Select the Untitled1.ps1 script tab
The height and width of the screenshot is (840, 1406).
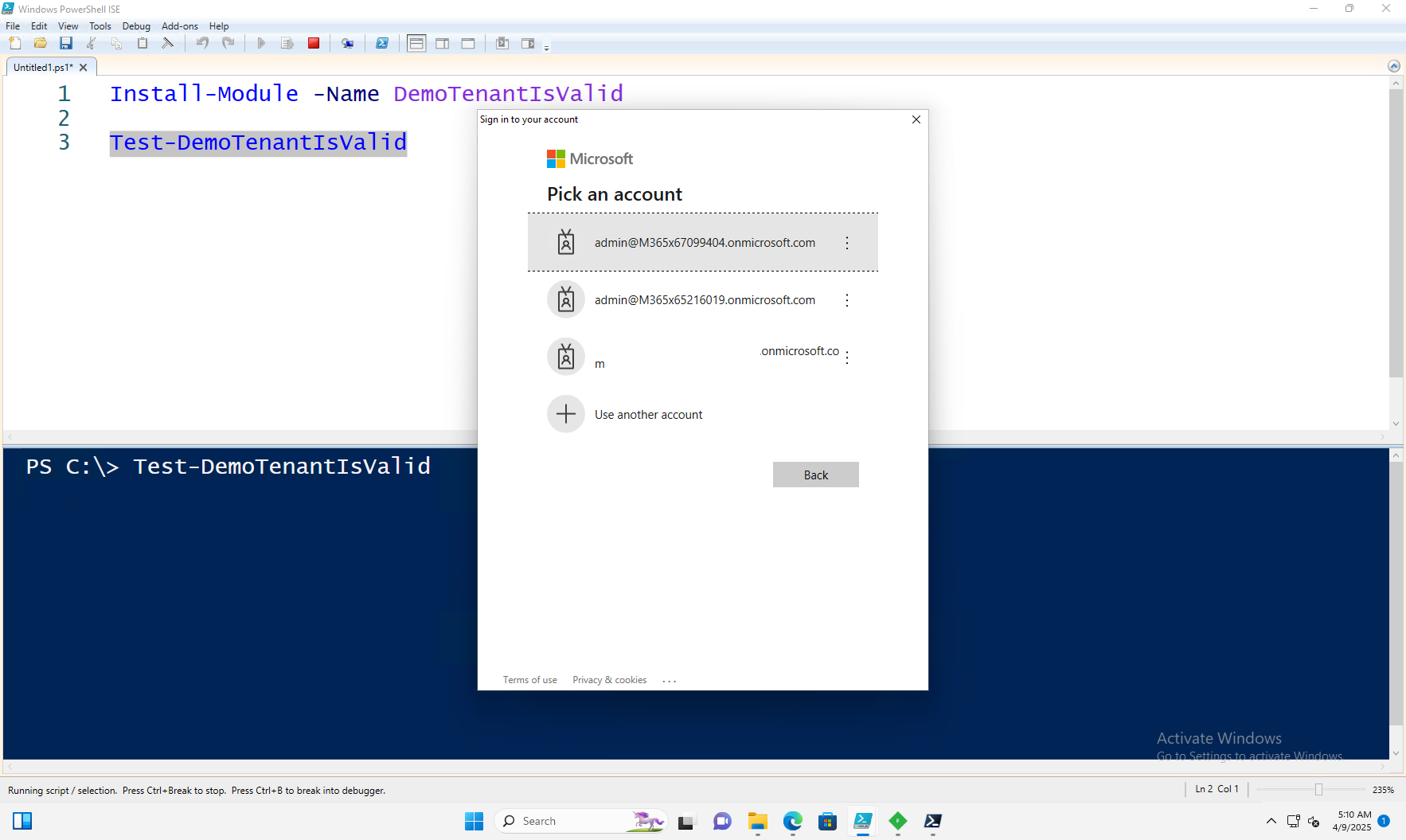coord(43,68)
